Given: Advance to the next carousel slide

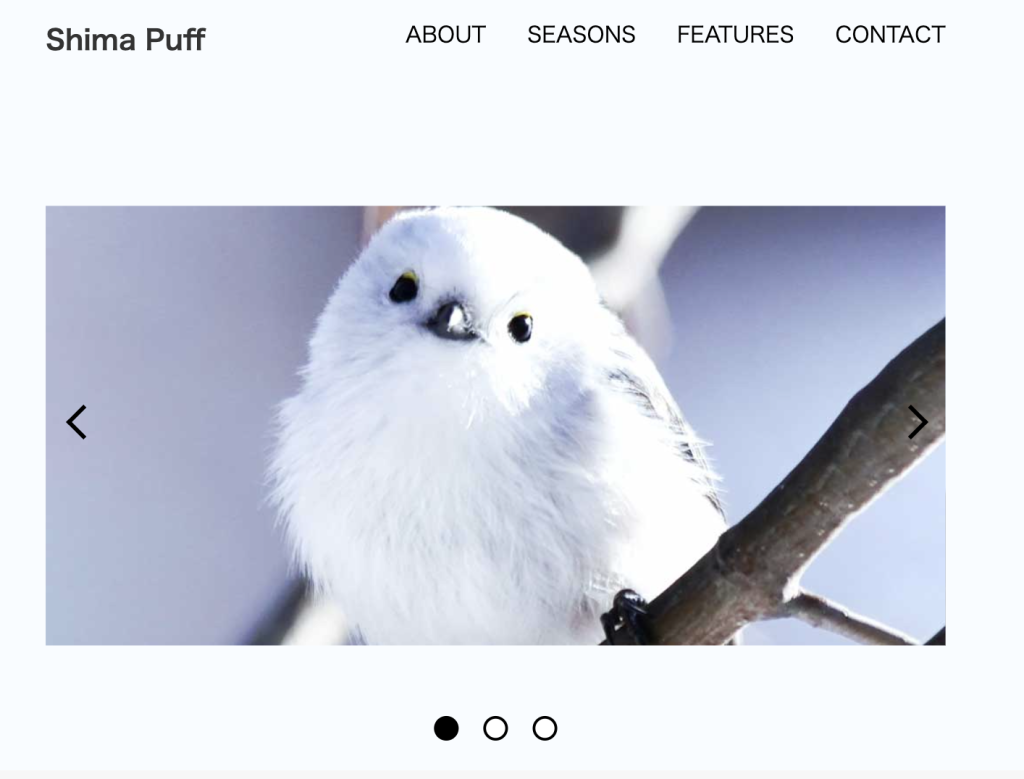Looking at the screenshot, I should (x=918, y=422).
